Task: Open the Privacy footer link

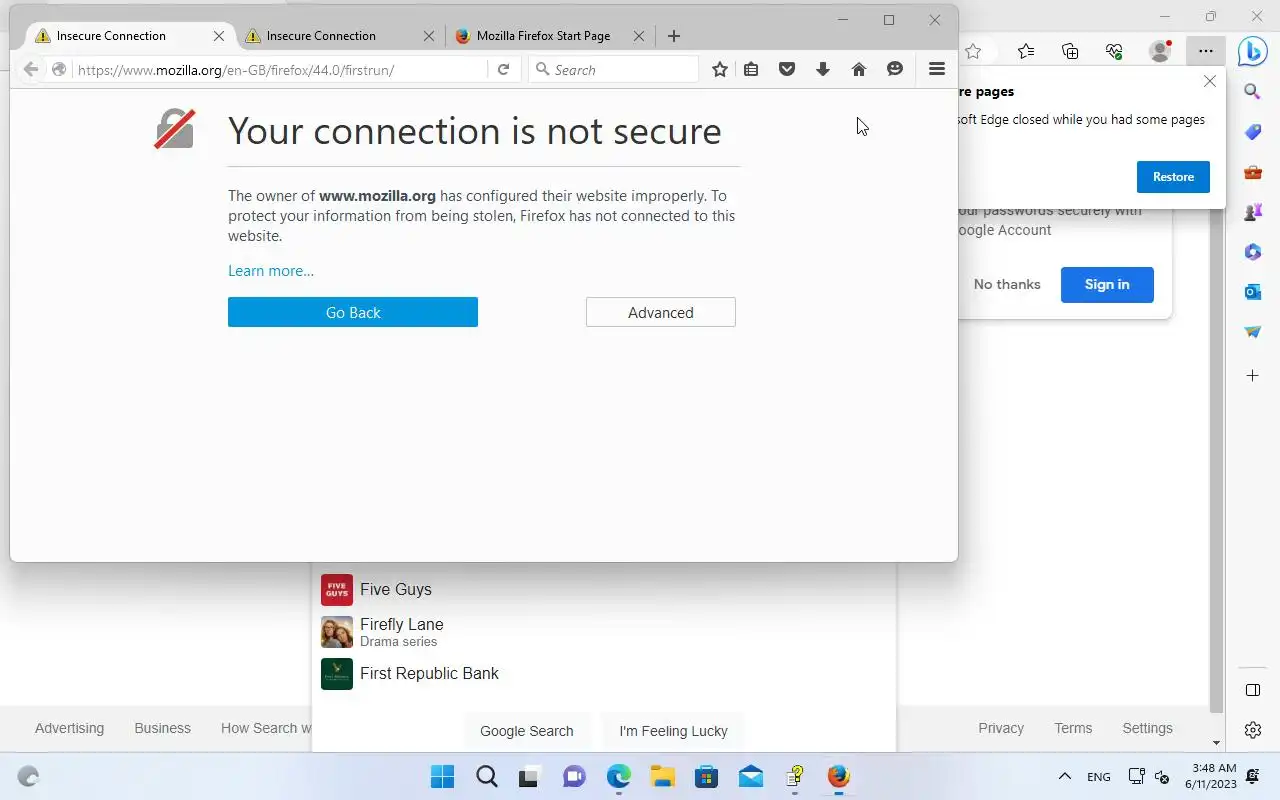Action: click(x=1001, y=728)
